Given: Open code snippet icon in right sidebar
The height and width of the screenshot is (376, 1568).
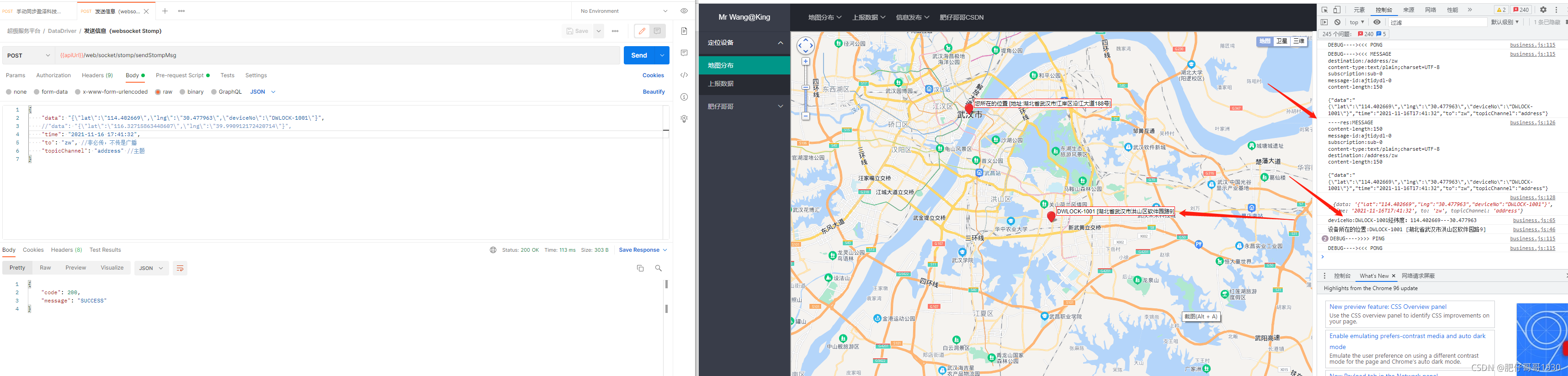Looking at the screenshot, I should pyautogui.click(x=684, y=75).
